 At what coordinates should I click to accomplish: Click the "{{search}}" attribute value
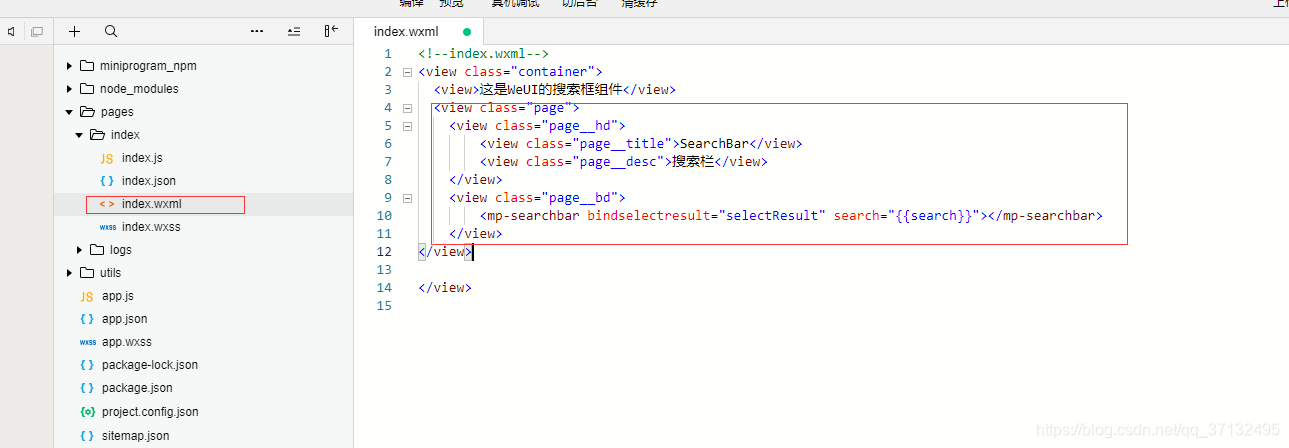point(933,216)
